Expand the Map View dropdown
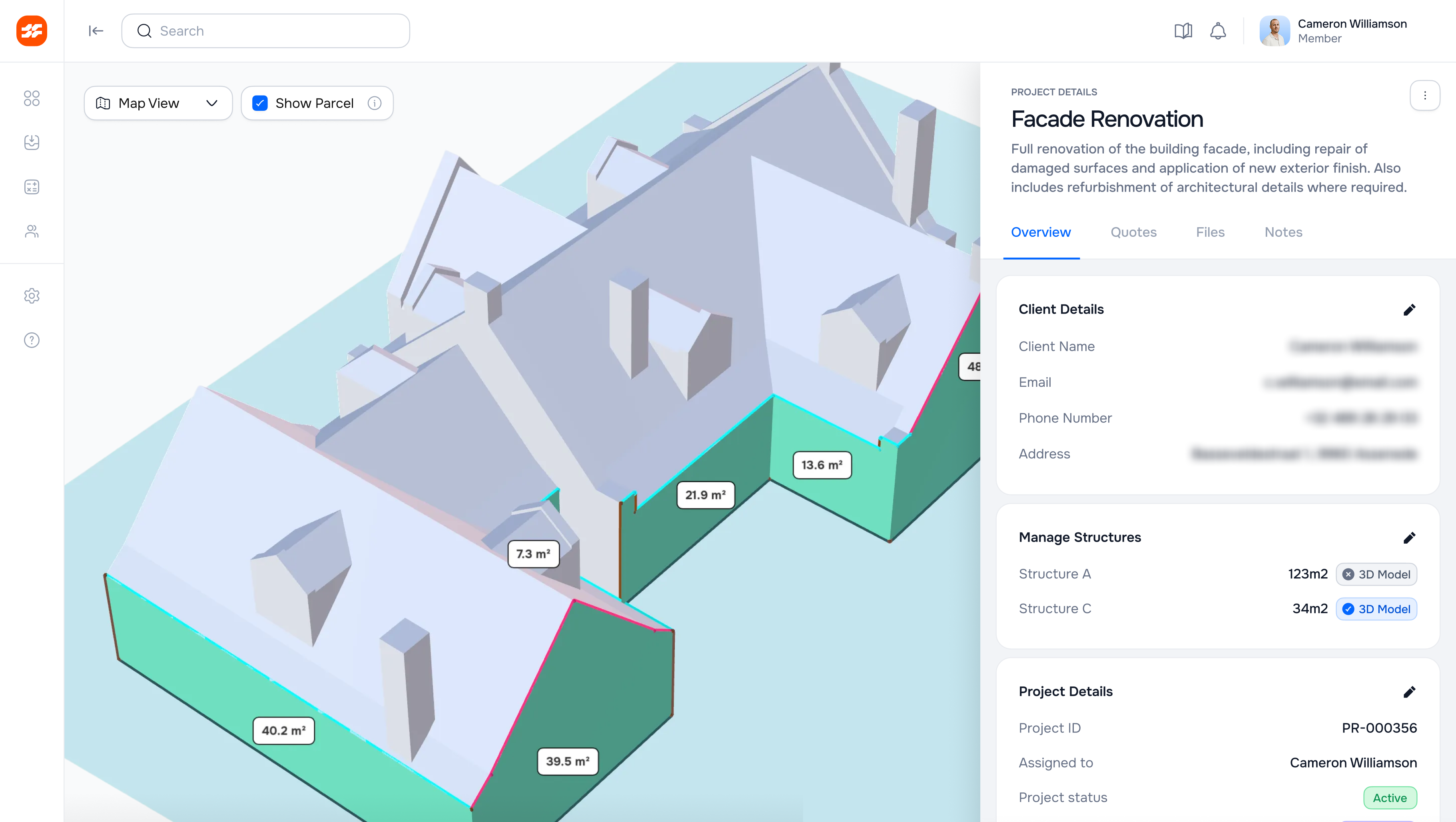This screenshot has height=822, width=1456. (x=158, y=103)
